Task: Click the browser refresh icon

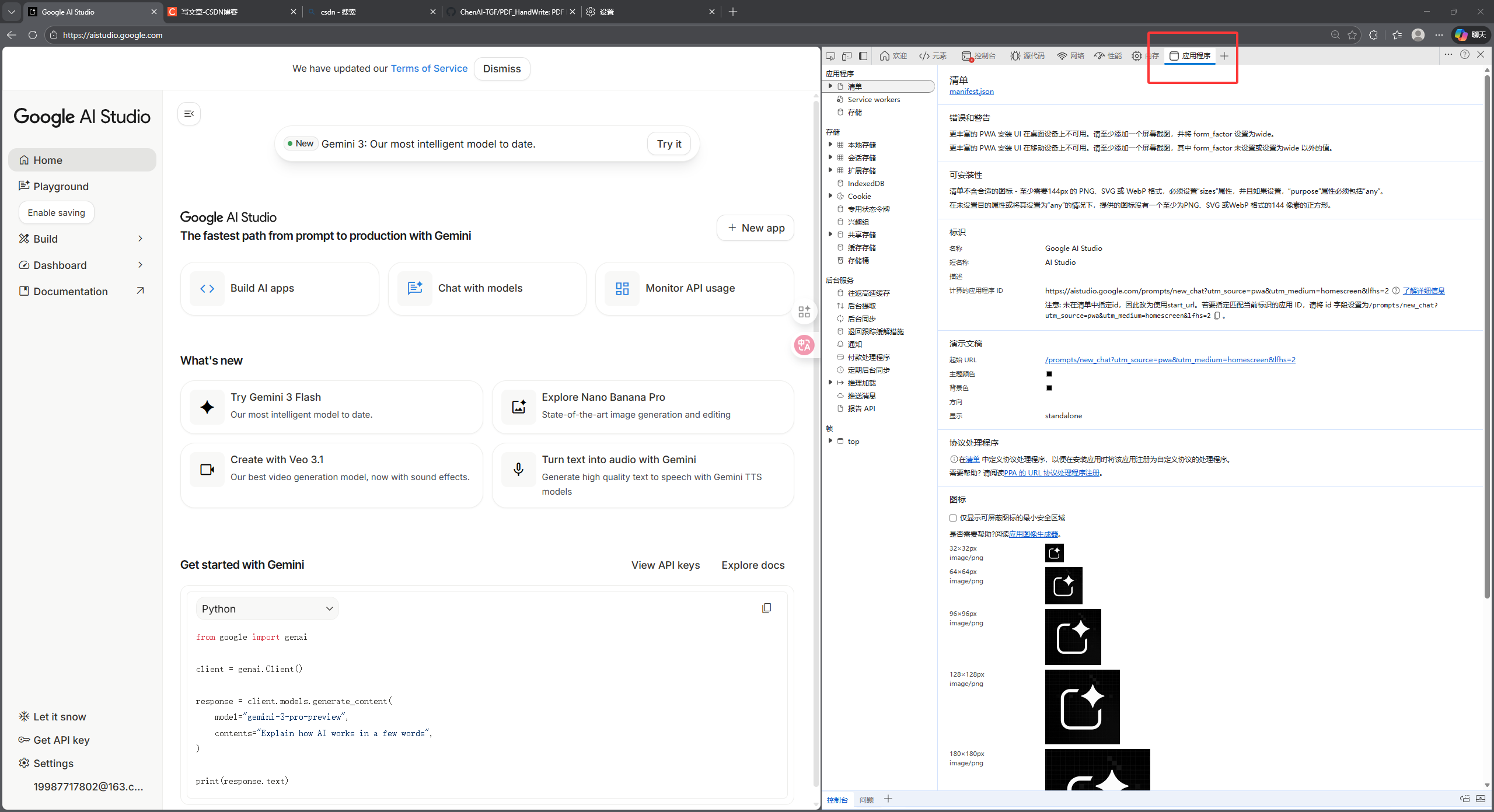Action: [33, 35]
